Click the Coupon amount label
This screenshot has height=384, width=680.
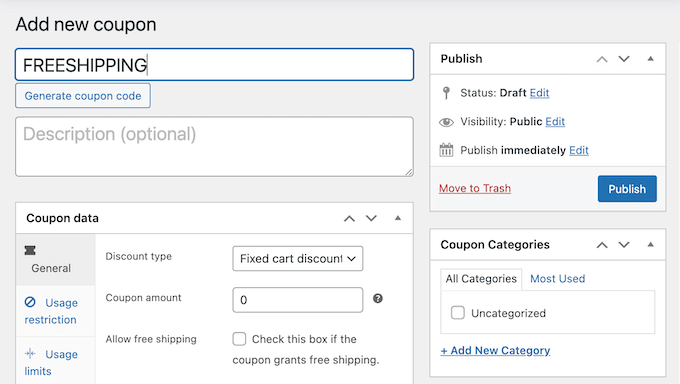[x=144, y=298]
